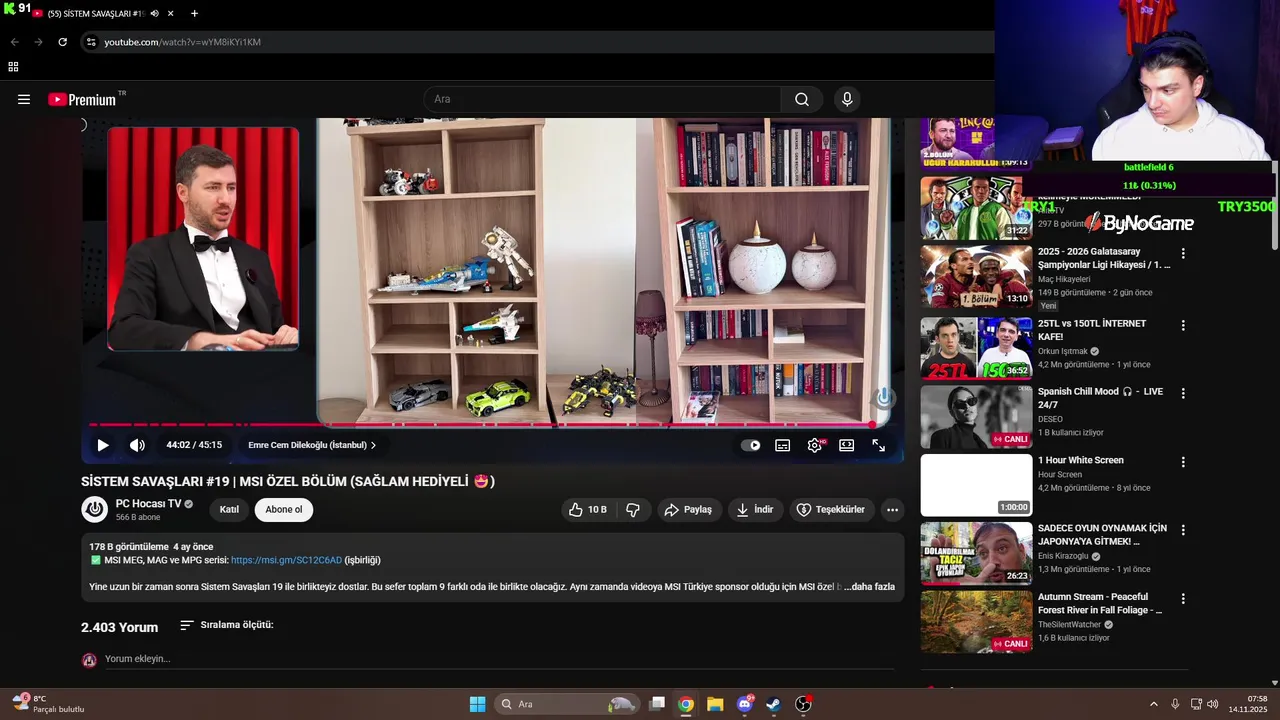Mute the SİSTEM SAVAŞLARI tab audio
Screen dimensions: 1280x720
click(x=154, y=14)
